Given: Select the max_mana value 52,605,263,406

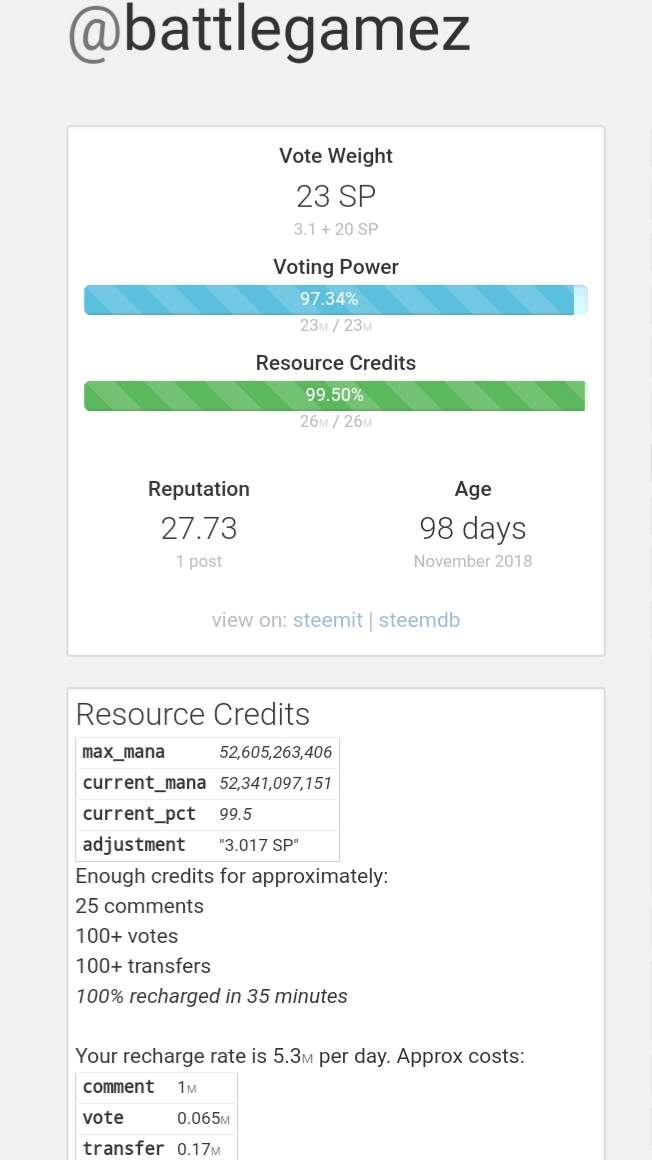Looking at the screenshot, I should [x=276, y=752].
